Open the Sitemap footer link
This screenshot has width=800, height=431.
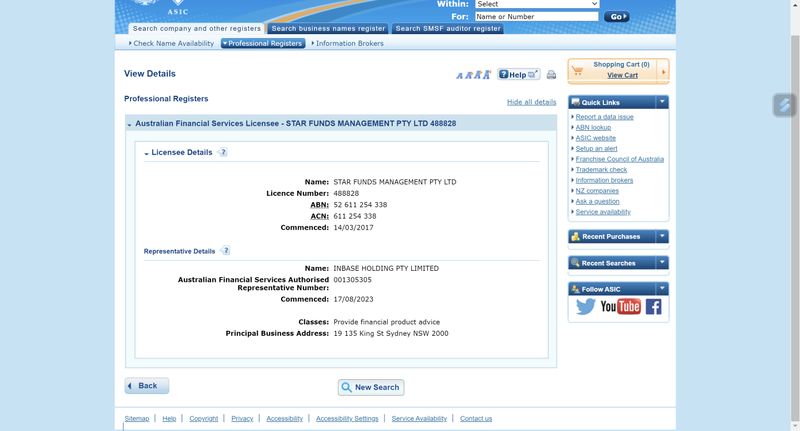[x=137, y=418]
